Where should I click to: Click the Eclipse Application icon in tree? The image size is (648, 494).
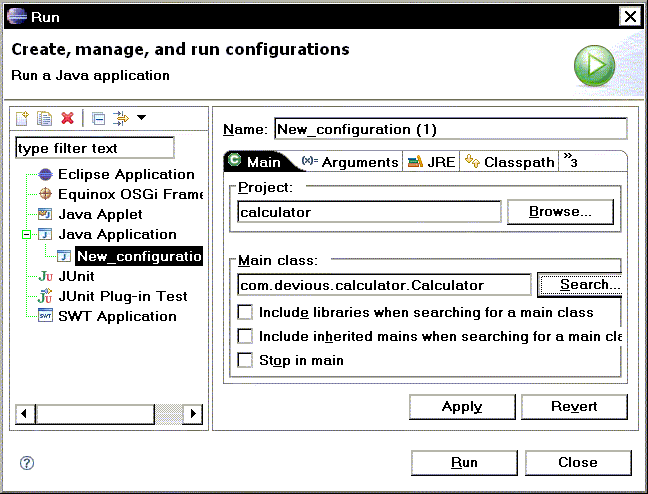coord(45,174)
